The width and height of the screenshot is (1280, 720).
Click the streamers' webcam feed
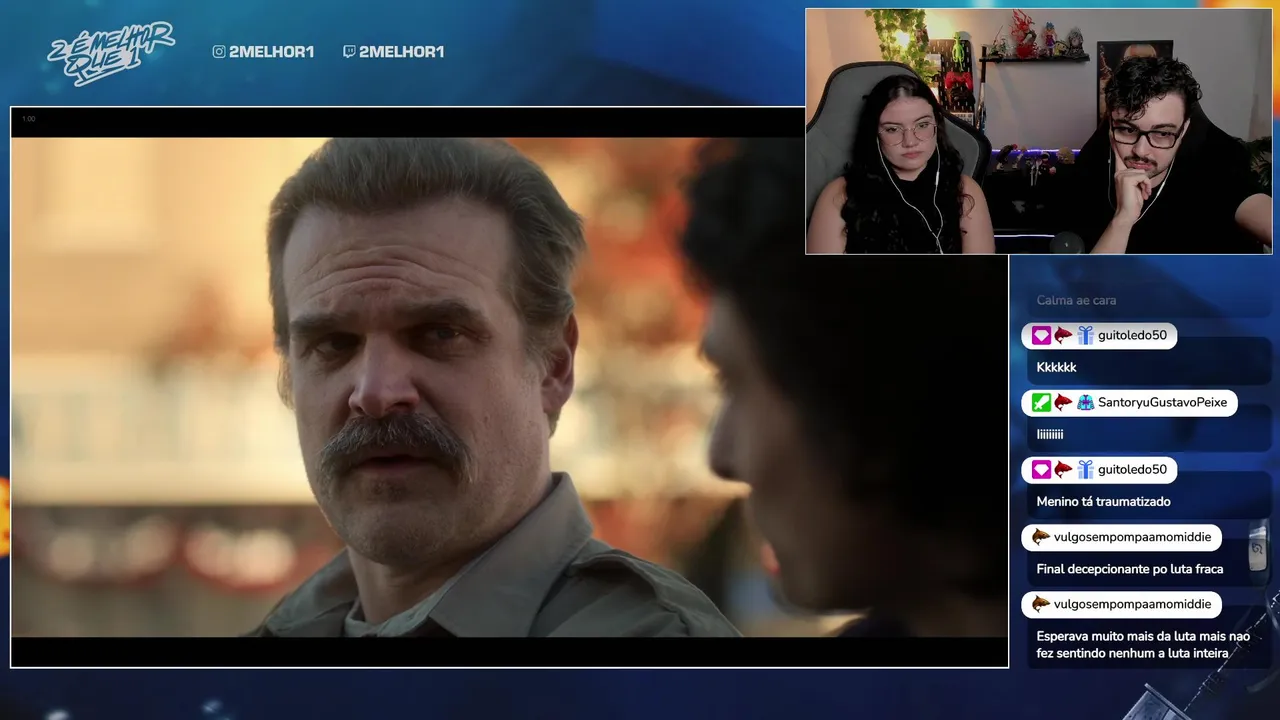[1038, 131]
